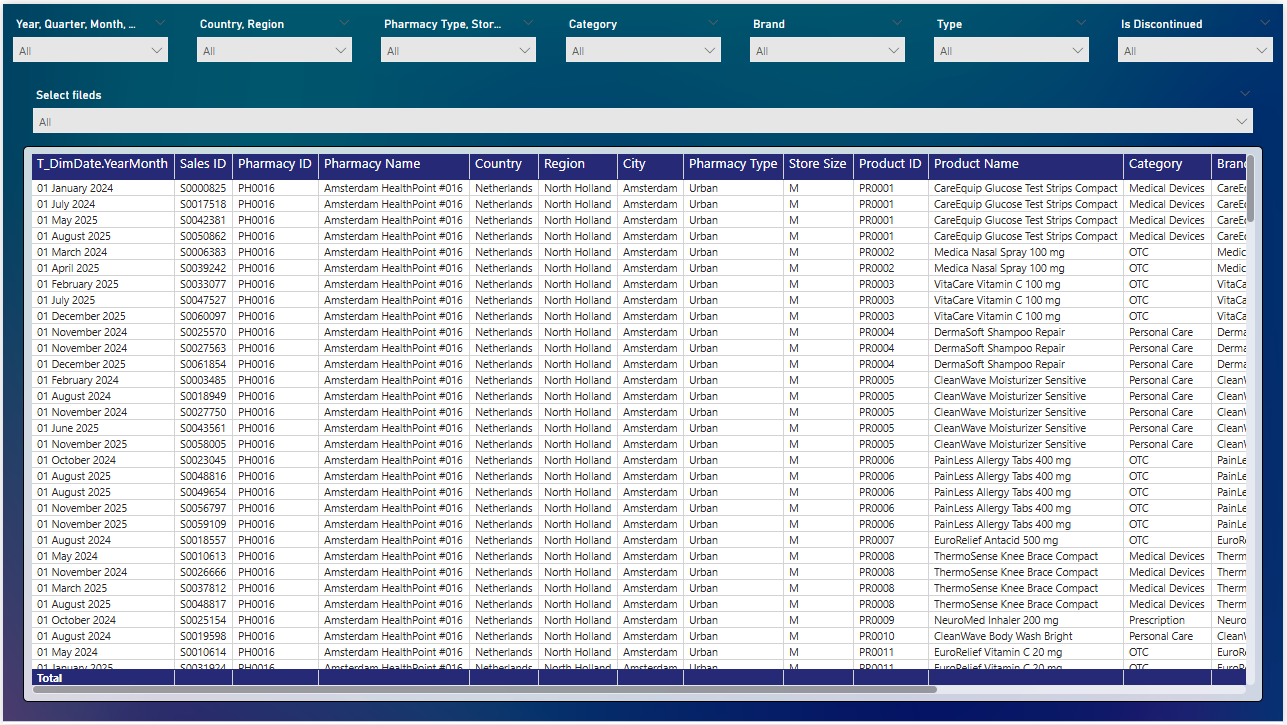Expand the Type slicer dropdown

[1011, 50]
